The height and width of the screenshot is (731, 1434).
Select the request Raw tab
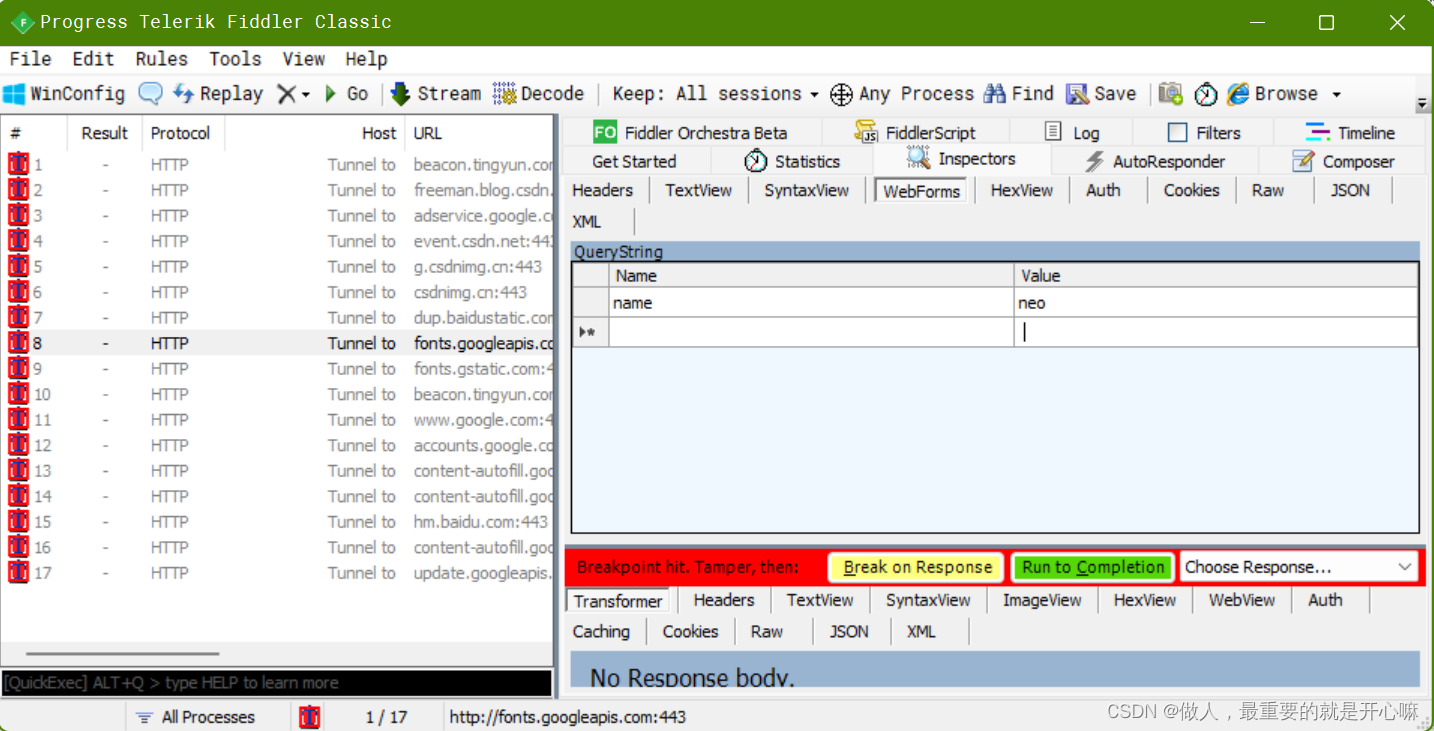1267,190
